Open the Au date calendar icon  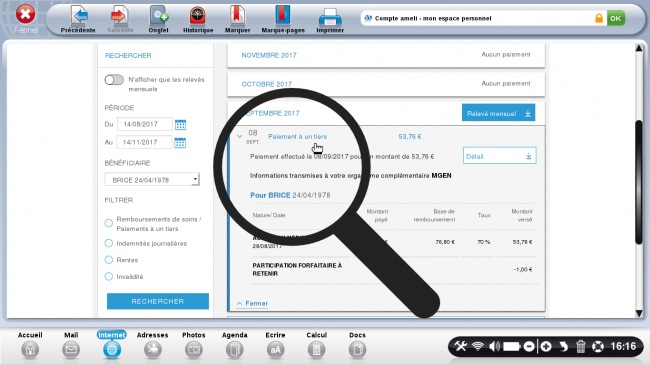[180, 143]
